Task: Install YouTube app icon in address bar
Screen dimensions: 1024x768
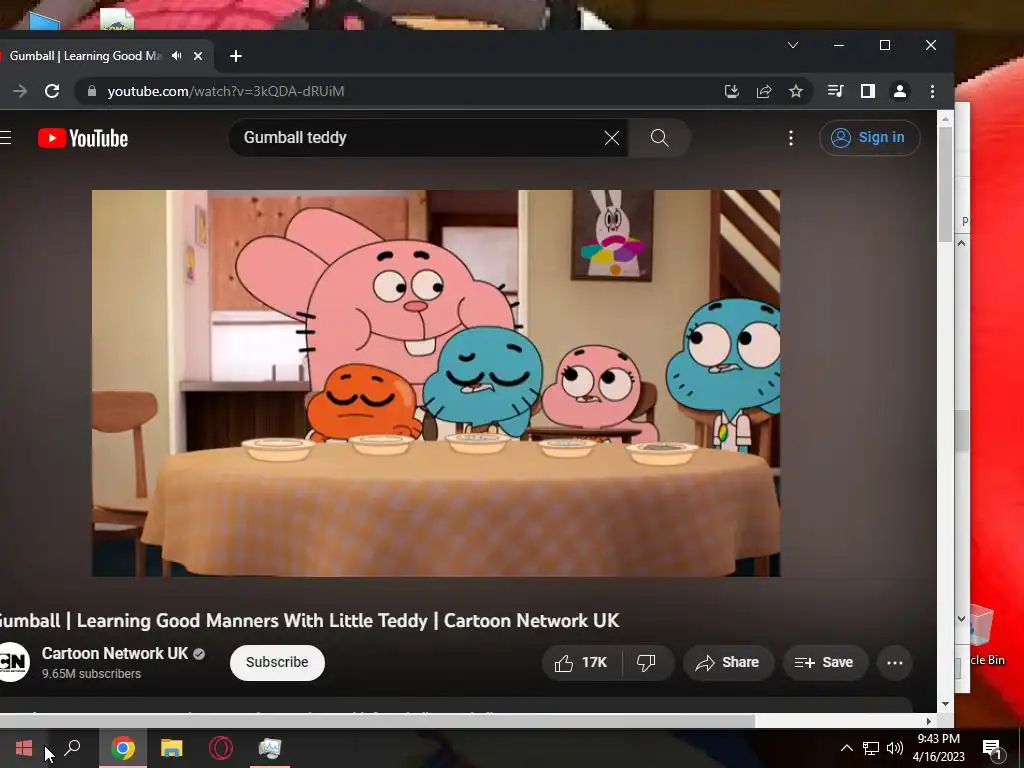Action: pos(731,91)
